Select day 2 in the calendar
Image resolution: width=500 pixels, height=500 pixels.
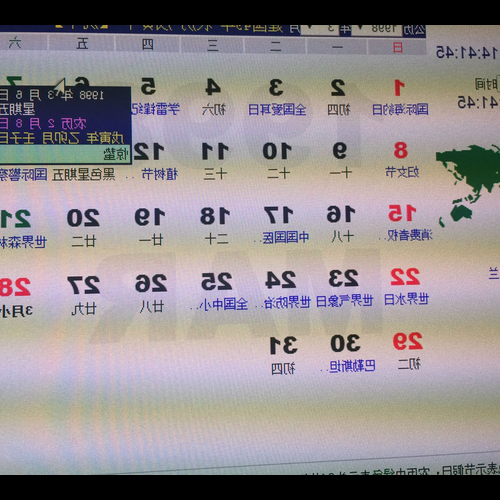[x=338, y=88]
